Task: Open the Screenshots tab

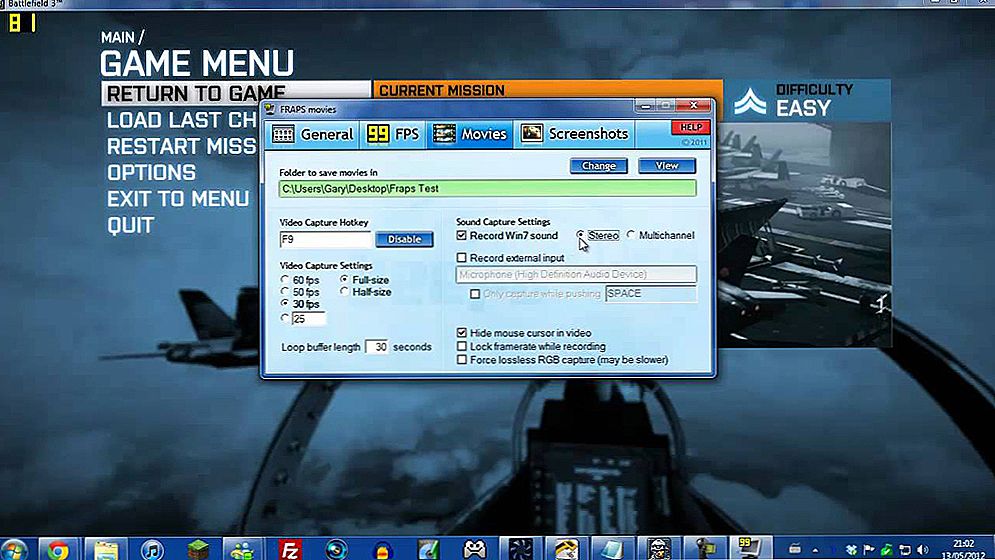Action: (574, 134)
